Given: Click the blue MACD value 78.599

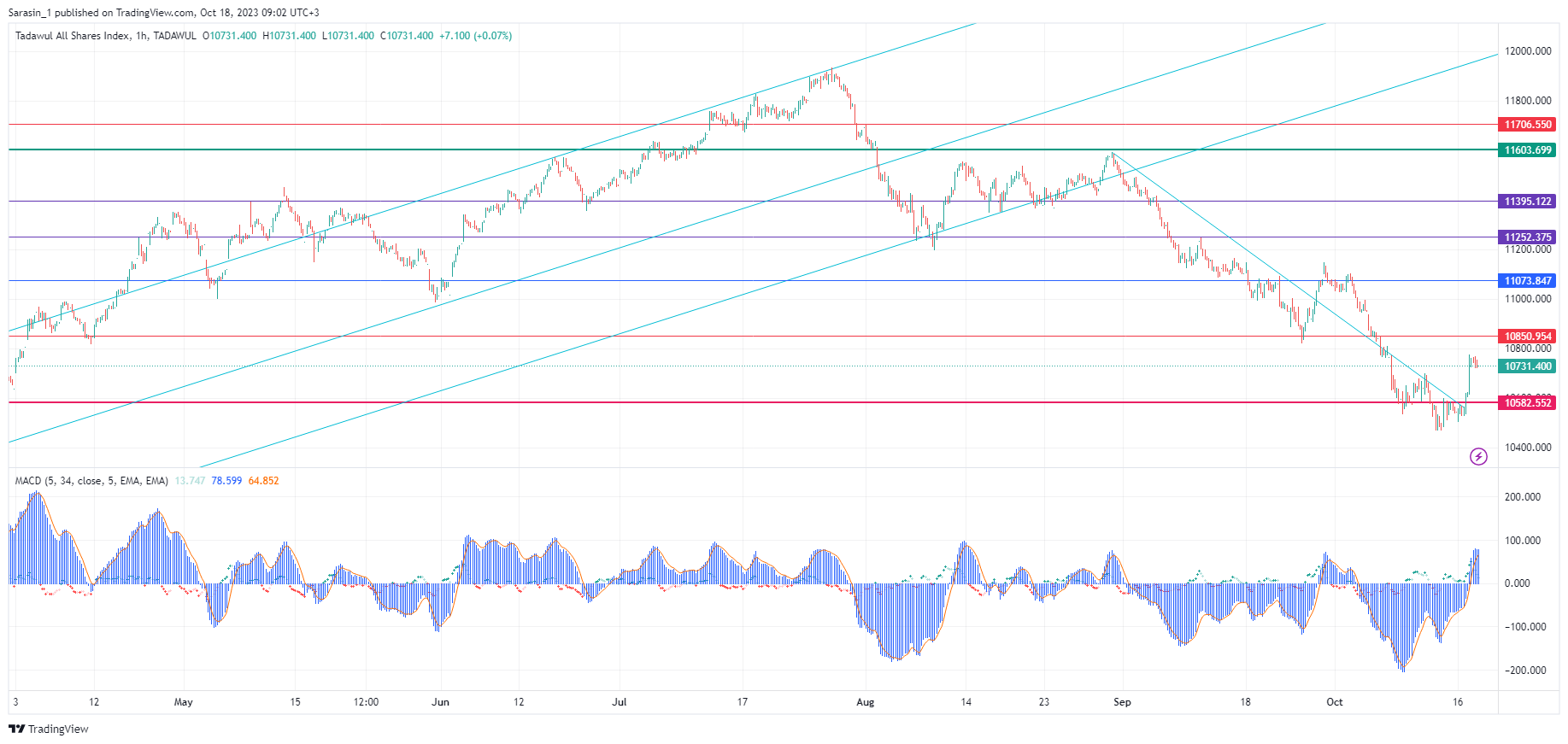Looking at the screenshot, I should tap(226, 481).
